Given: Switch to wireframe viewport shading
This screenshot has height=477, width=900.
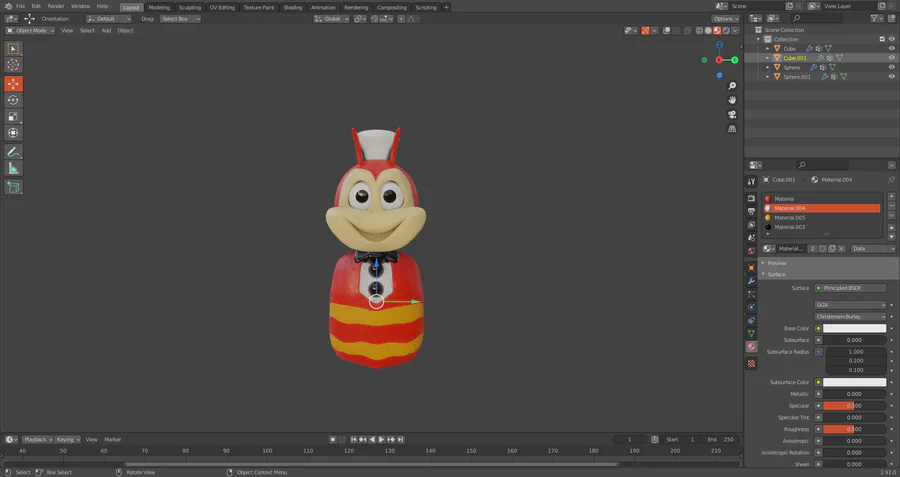Looking at the screenshot, I should point(699,30).
